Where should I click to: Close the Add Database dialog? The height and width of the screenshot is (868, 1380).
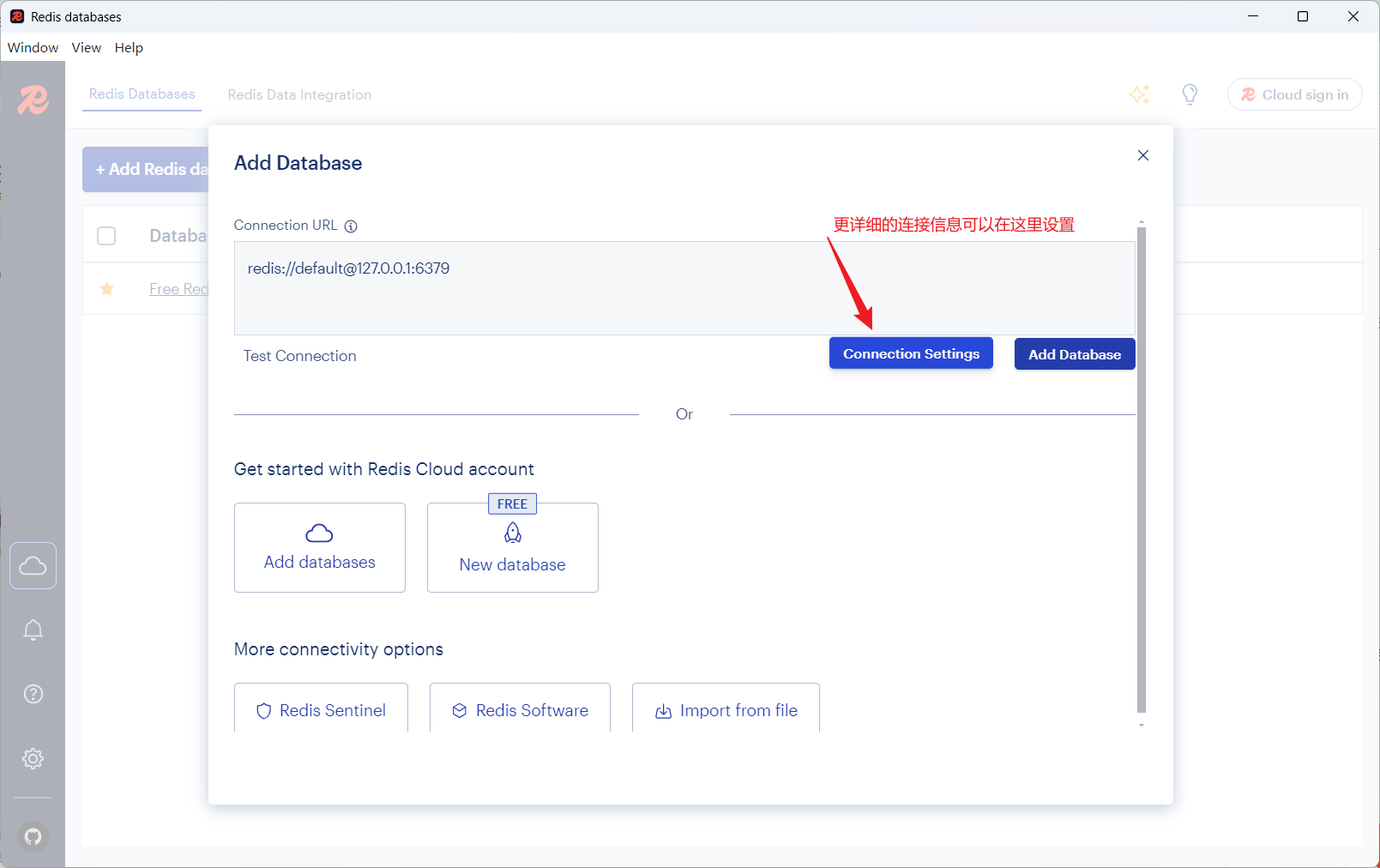[1142, 155]
